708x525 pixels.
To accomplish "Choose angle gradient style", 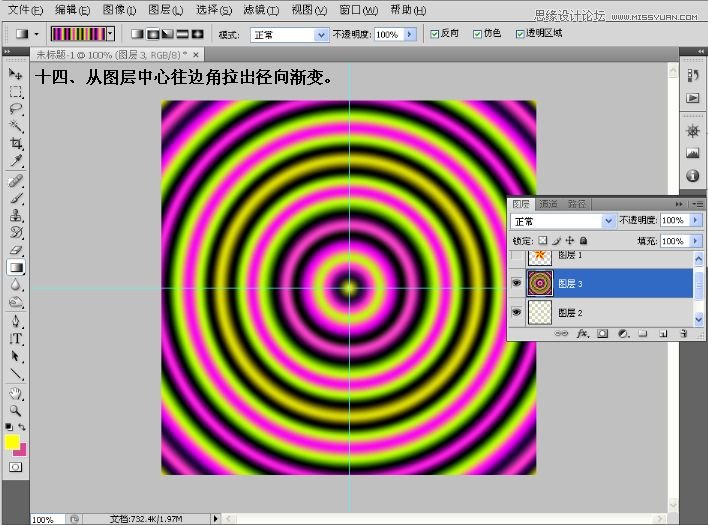I will click(x=168, y=34).
